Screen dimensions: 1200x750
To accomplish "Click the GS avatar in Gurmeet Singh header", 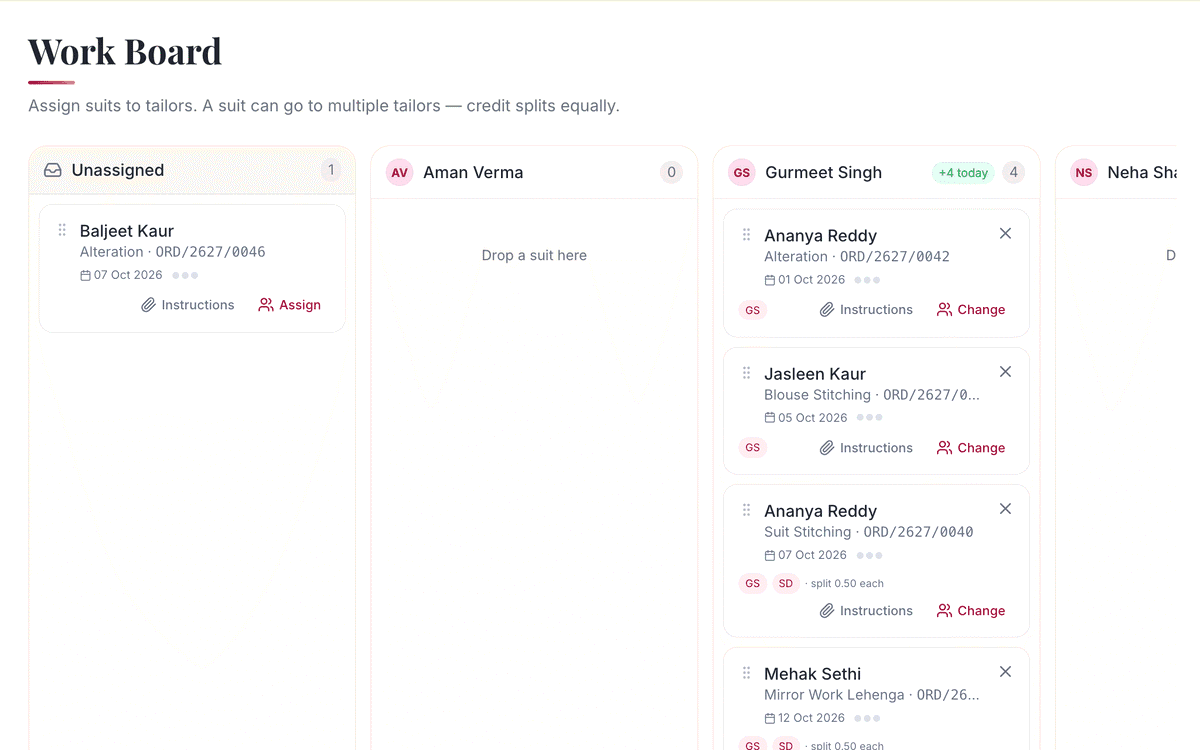I will click(742, 172).
